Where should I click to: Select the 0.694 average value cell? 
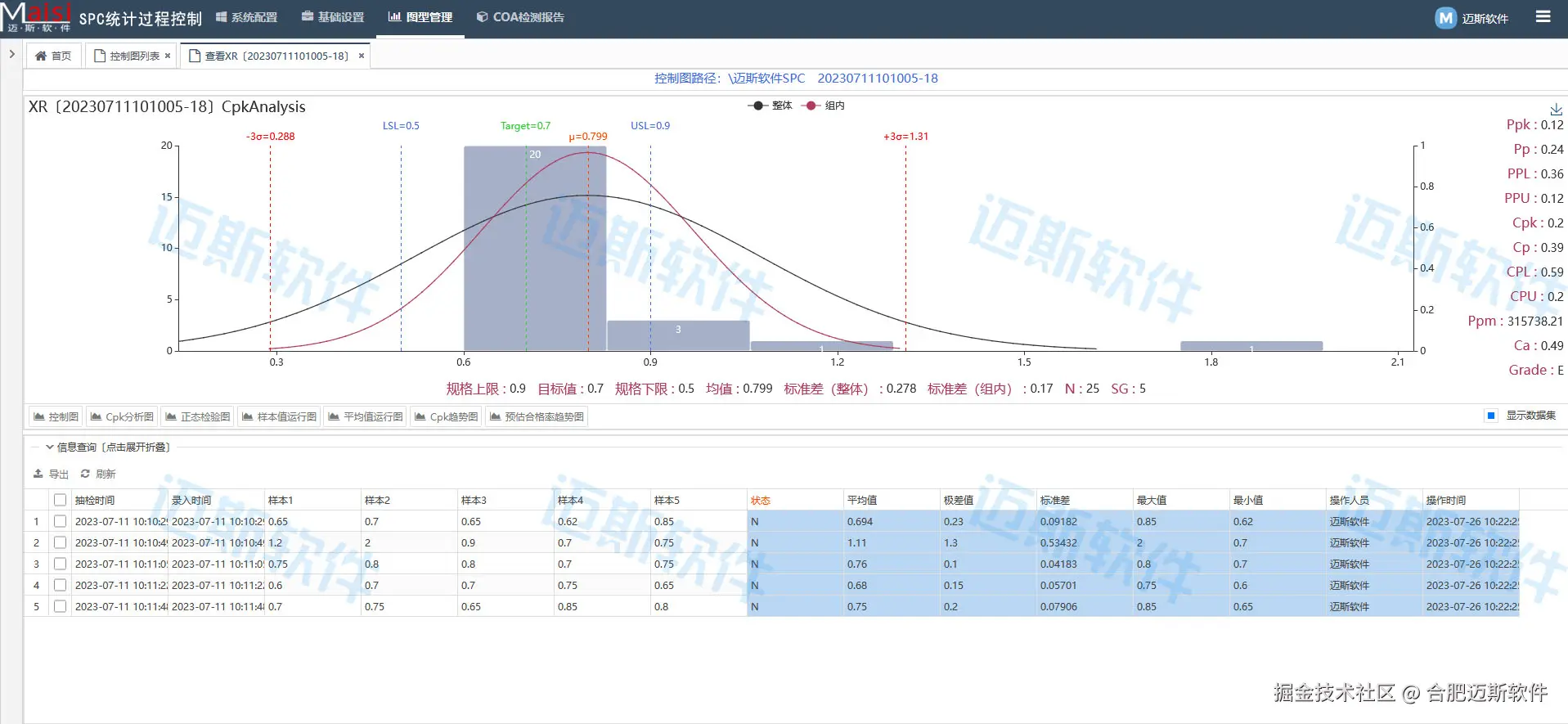pyautogui.click(x=892, y=521)
